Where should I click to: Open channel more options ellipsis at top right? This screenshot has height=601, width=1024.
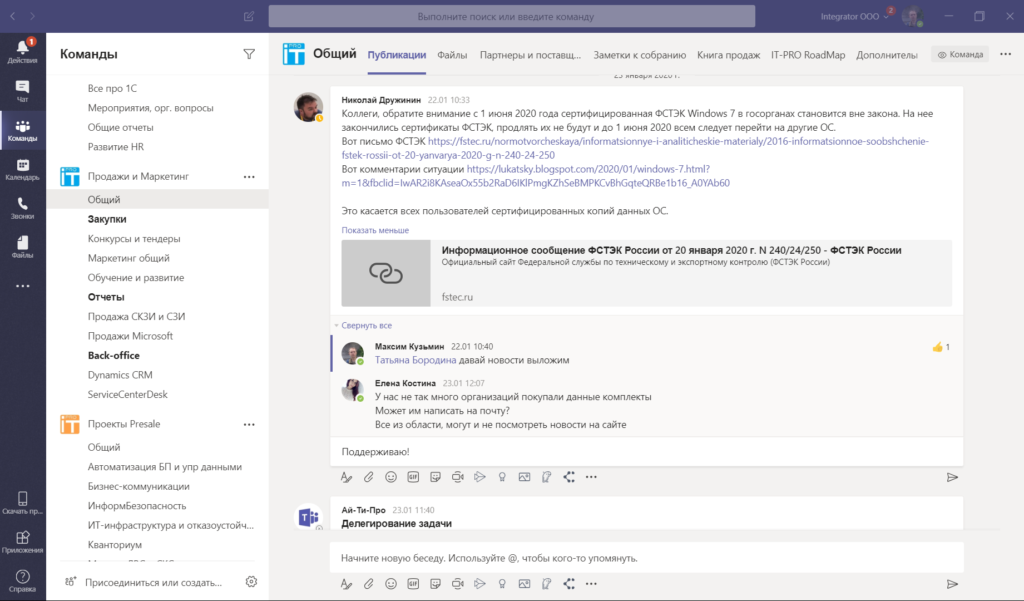(x=1006, y=54)
